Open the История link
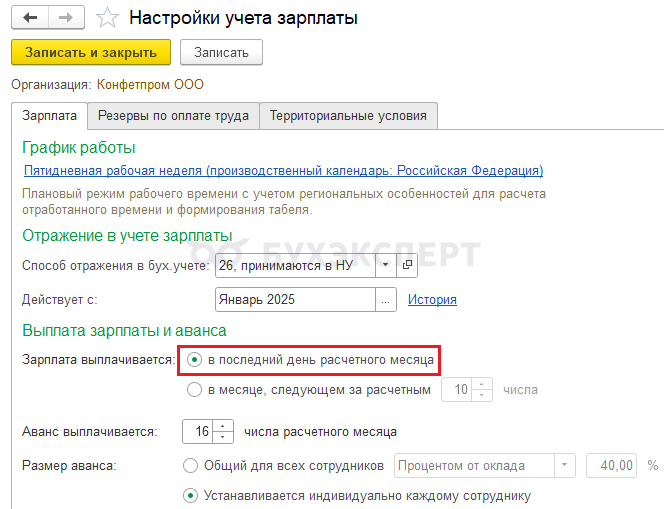Viewport: 664px width, 509px height. coord(432,299)
